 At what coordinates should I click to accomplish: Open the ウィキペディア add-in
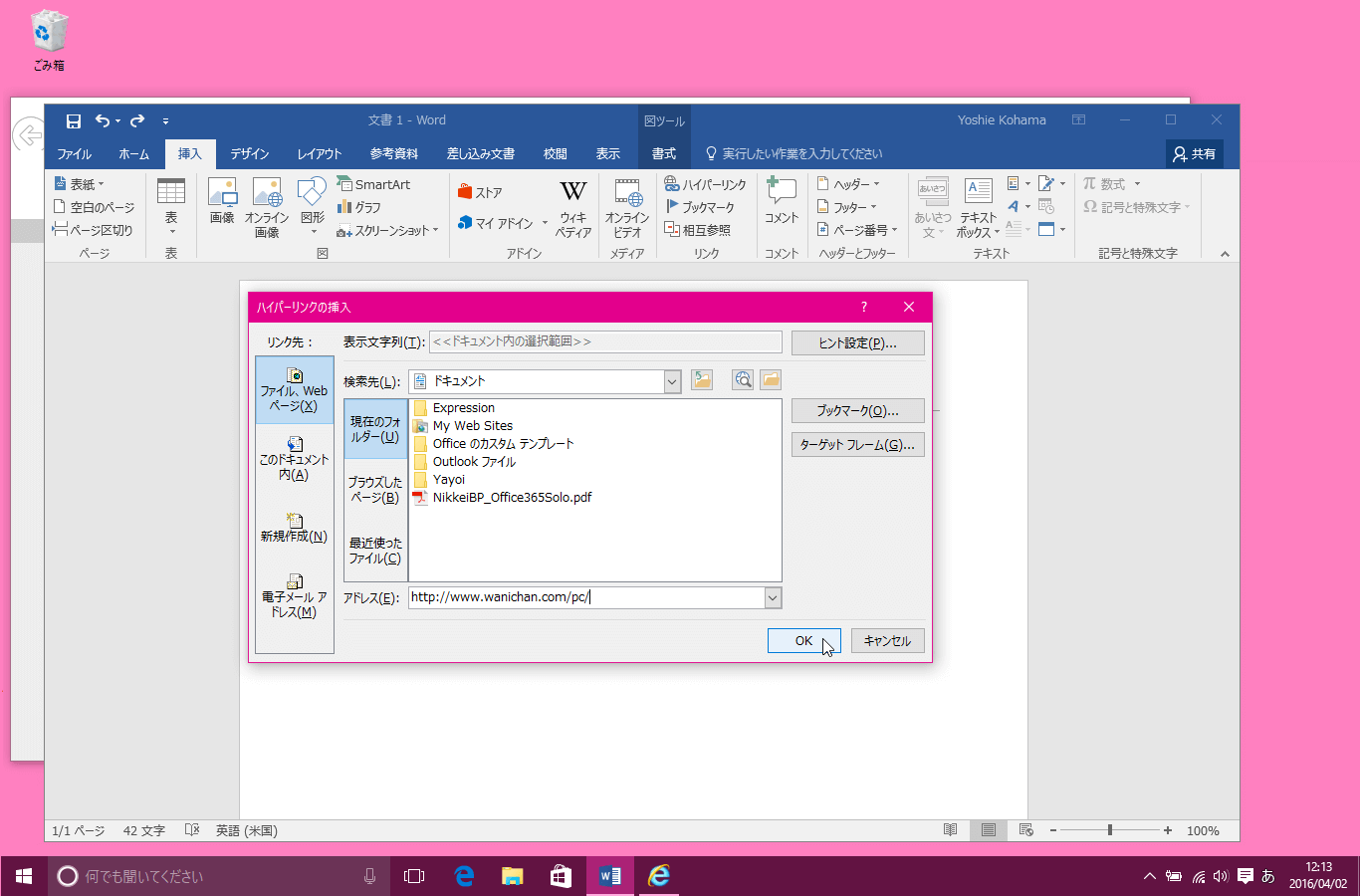point(573,208)
